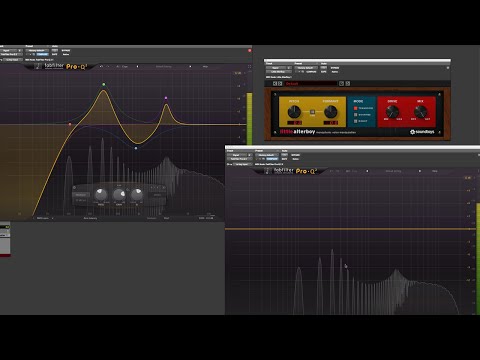Toggle Safe in left Pro-Q plugin header
The height and width of the screenshot is (360, 480).
(55, 54)
